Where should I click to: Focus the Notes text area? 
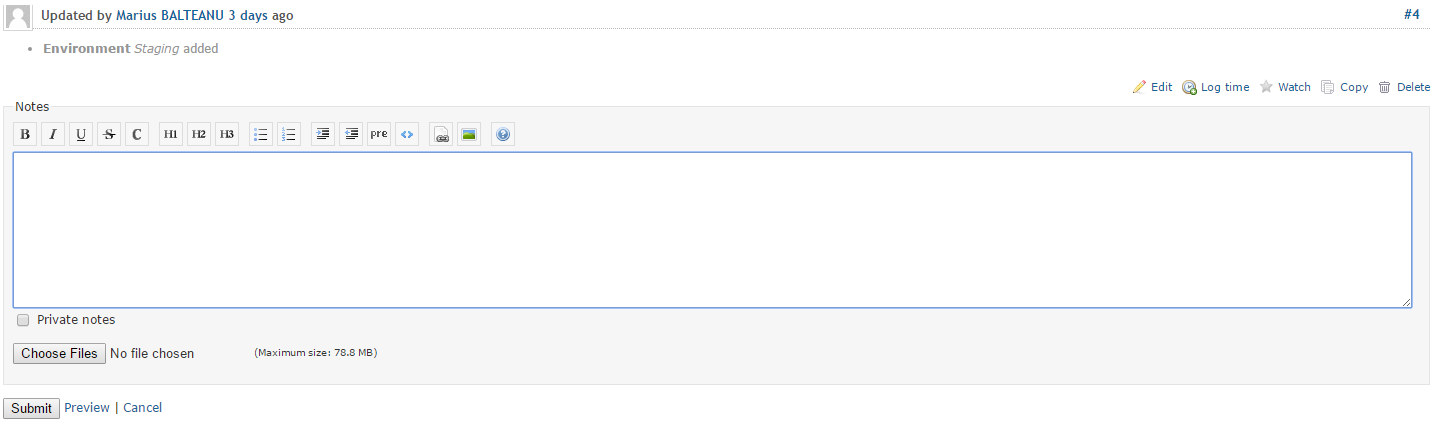coord(712,230)
